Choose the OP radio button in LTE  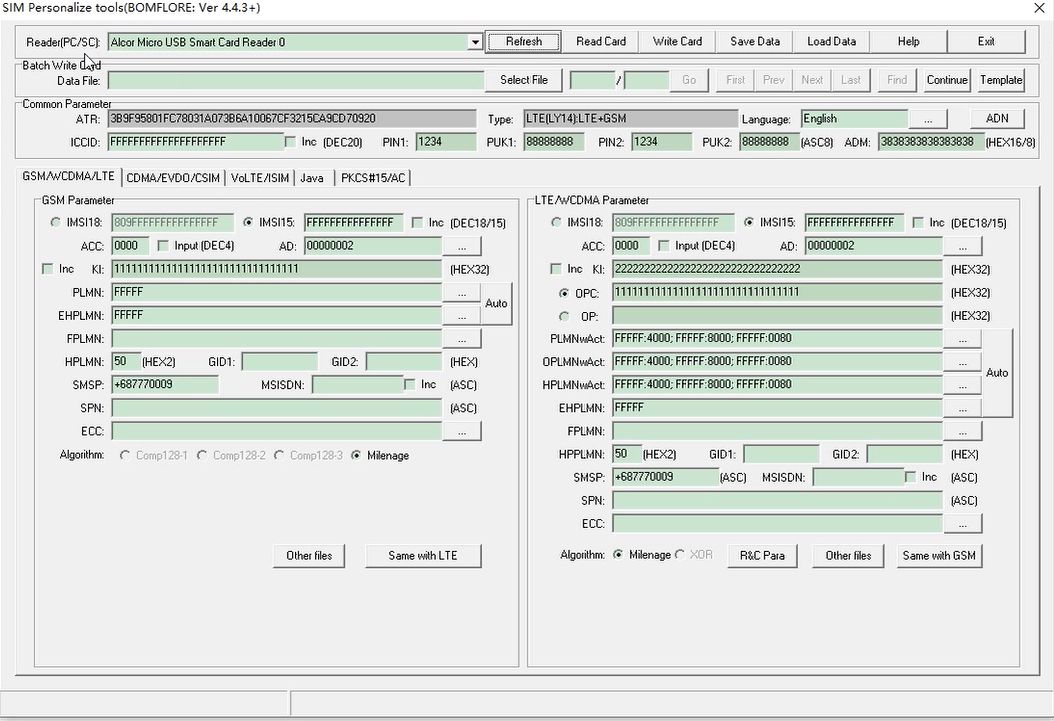coord(564,316)
